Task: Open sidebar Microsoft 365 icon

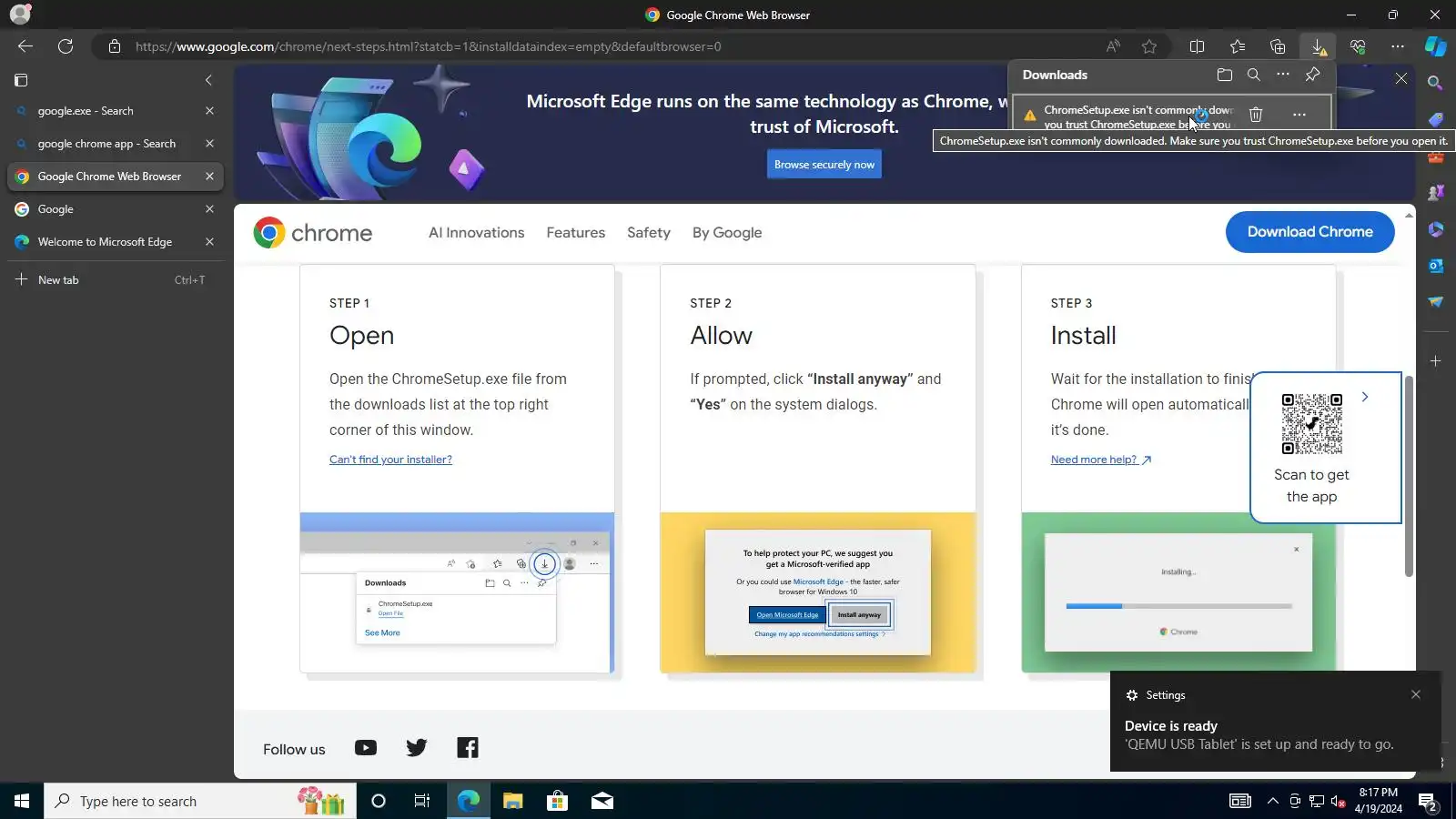Action: tap(1436, 229)
